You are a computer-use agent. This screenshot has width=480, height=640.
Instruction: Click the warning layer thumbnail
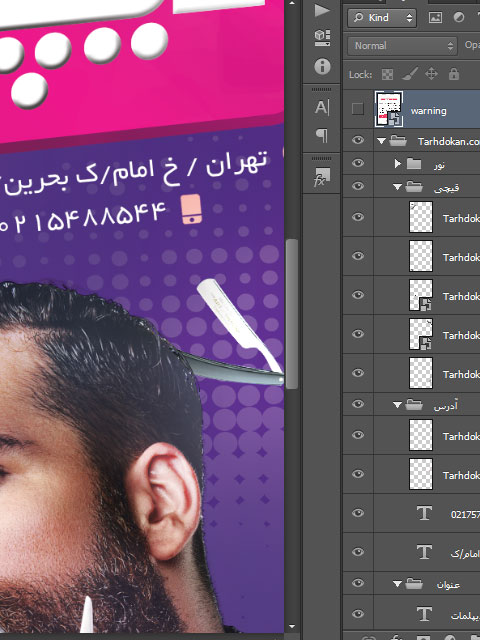tap(389, 109)
